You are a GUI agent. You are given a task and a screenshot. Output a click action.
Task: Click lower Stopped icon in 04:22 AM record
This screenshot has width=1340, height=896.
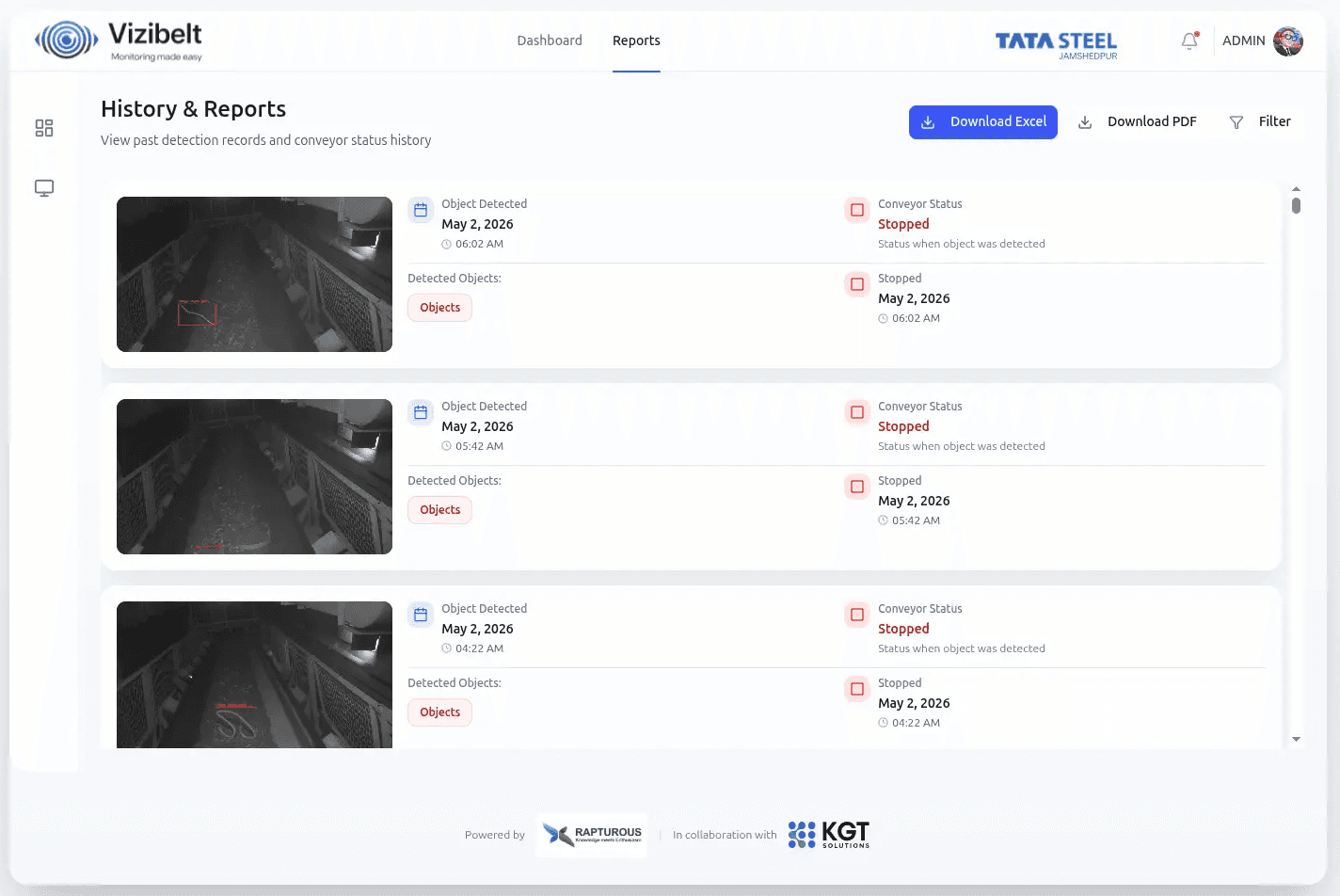(857, 689)
